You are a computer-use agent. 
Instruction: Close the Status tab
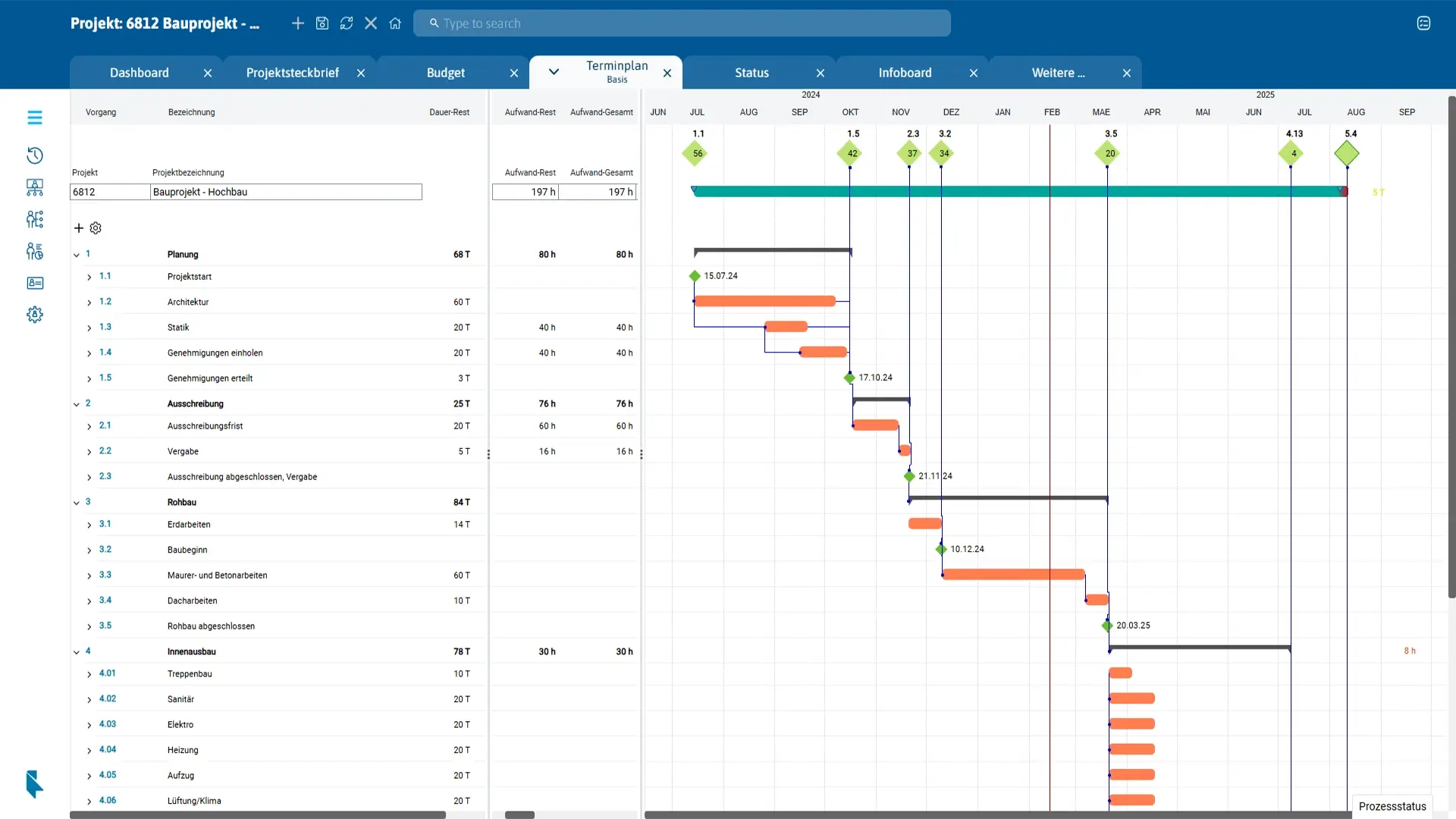pos(821,73)
